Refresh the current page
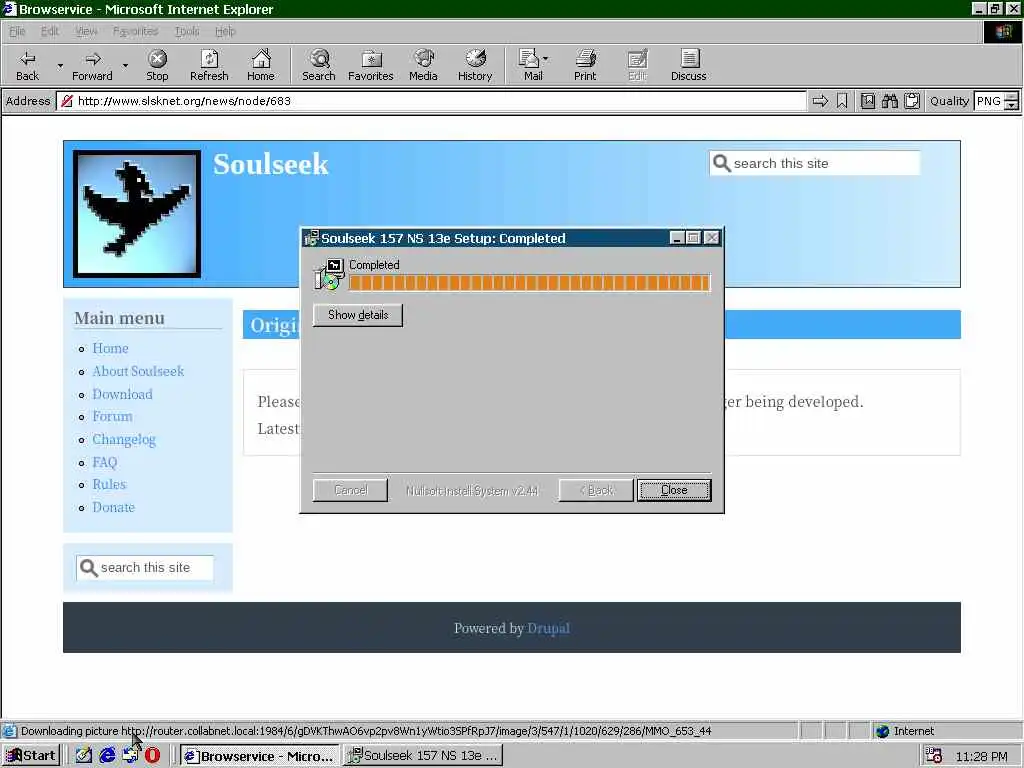1024x768 pixels. click(x=209, y=65)
